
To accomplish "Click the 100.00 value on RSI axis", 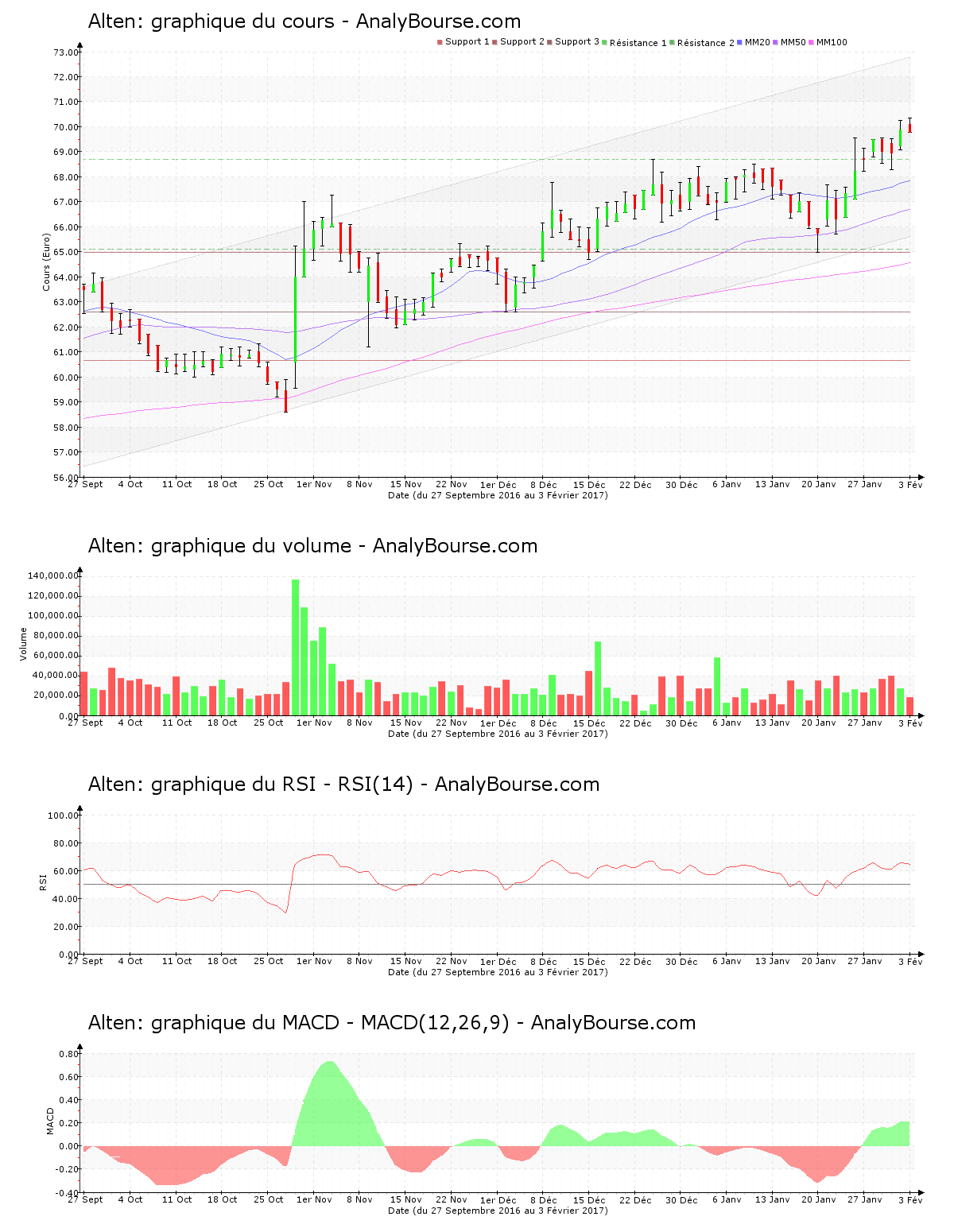I will 64,816.
